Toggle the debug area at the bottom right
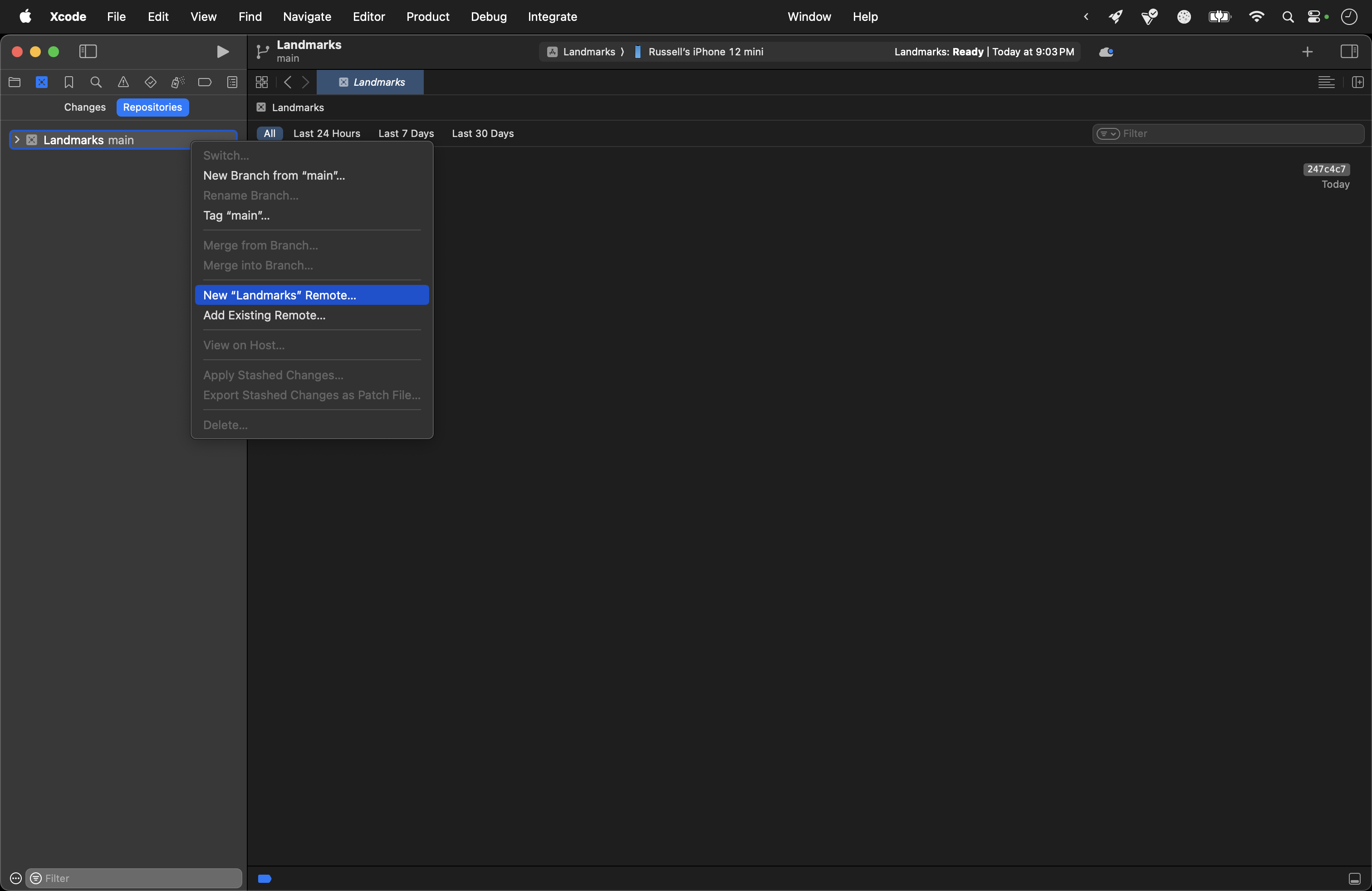 coord(1356,879)
